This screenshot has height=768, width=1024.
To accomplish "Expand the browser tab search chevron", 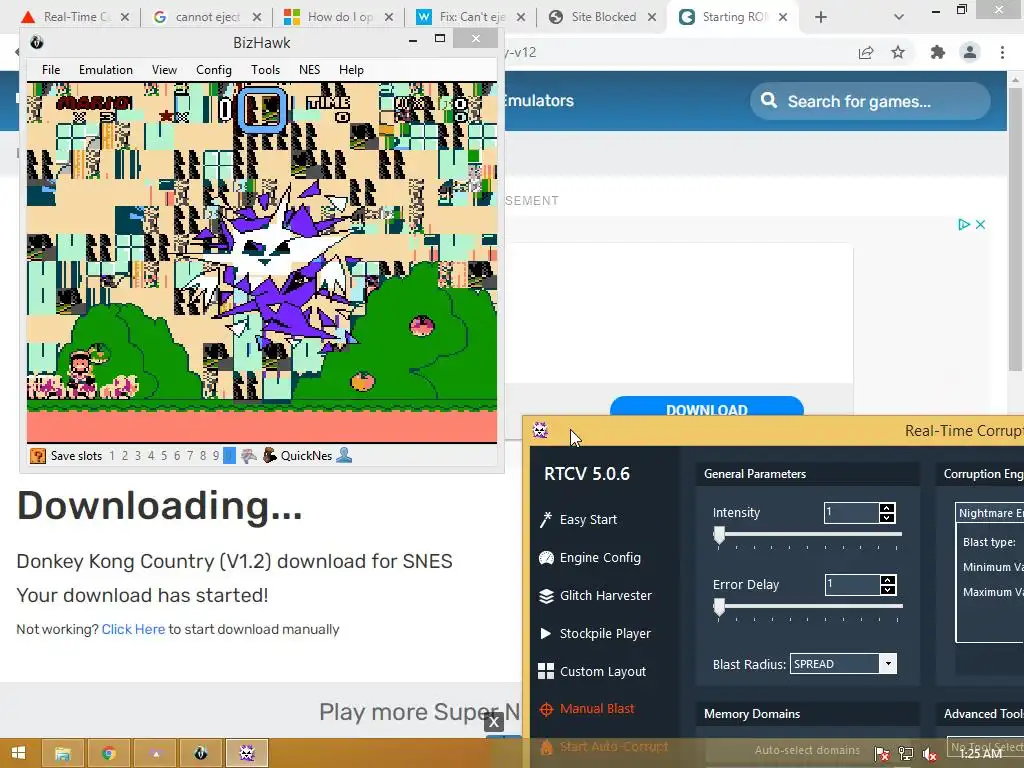I will point(899,17).
